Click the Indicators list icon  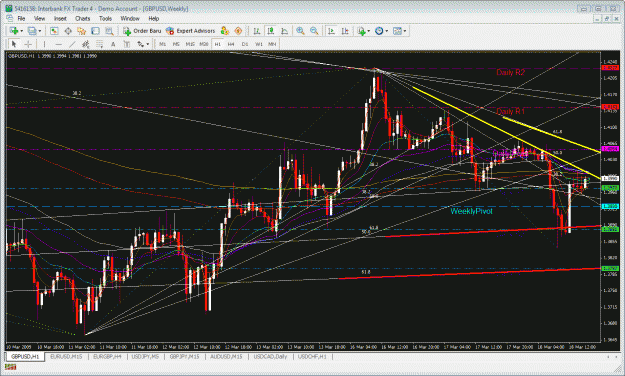(362, 31)
